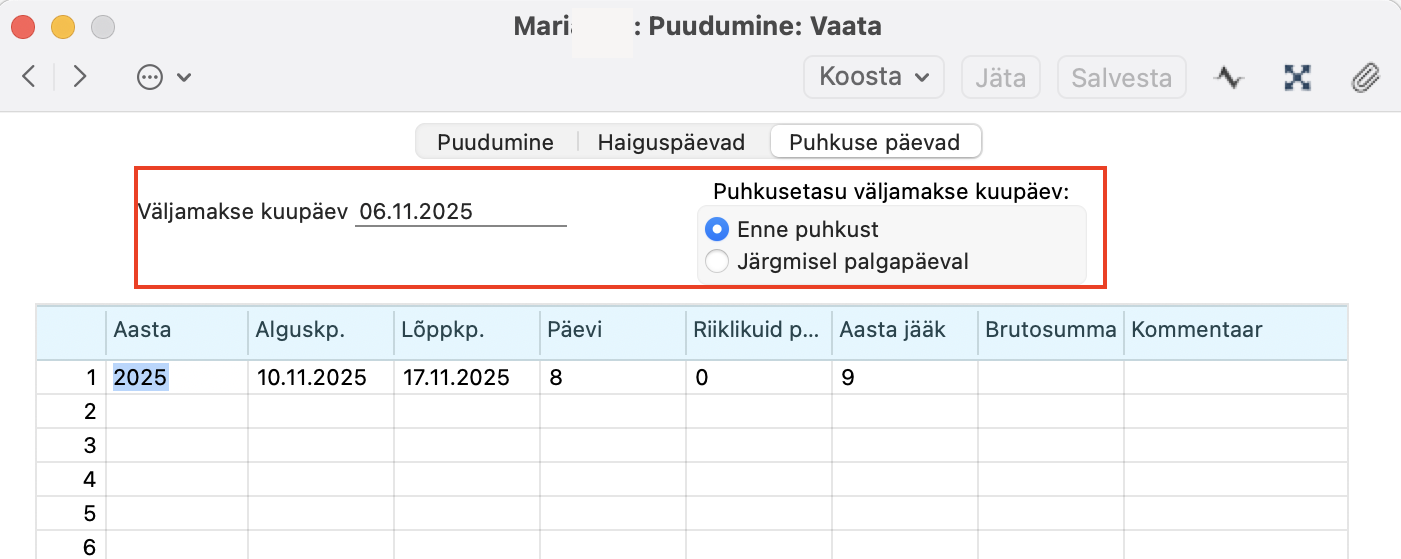Image resolution: width=1401 pixels, height=559 pixels.
Task: Click the Aasta cell showing 2025
Action: (141, 377)
